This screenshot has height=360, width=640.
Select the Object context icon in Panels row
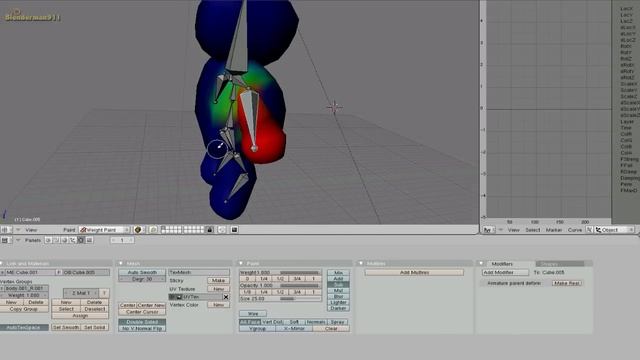[x=73, y=240]
